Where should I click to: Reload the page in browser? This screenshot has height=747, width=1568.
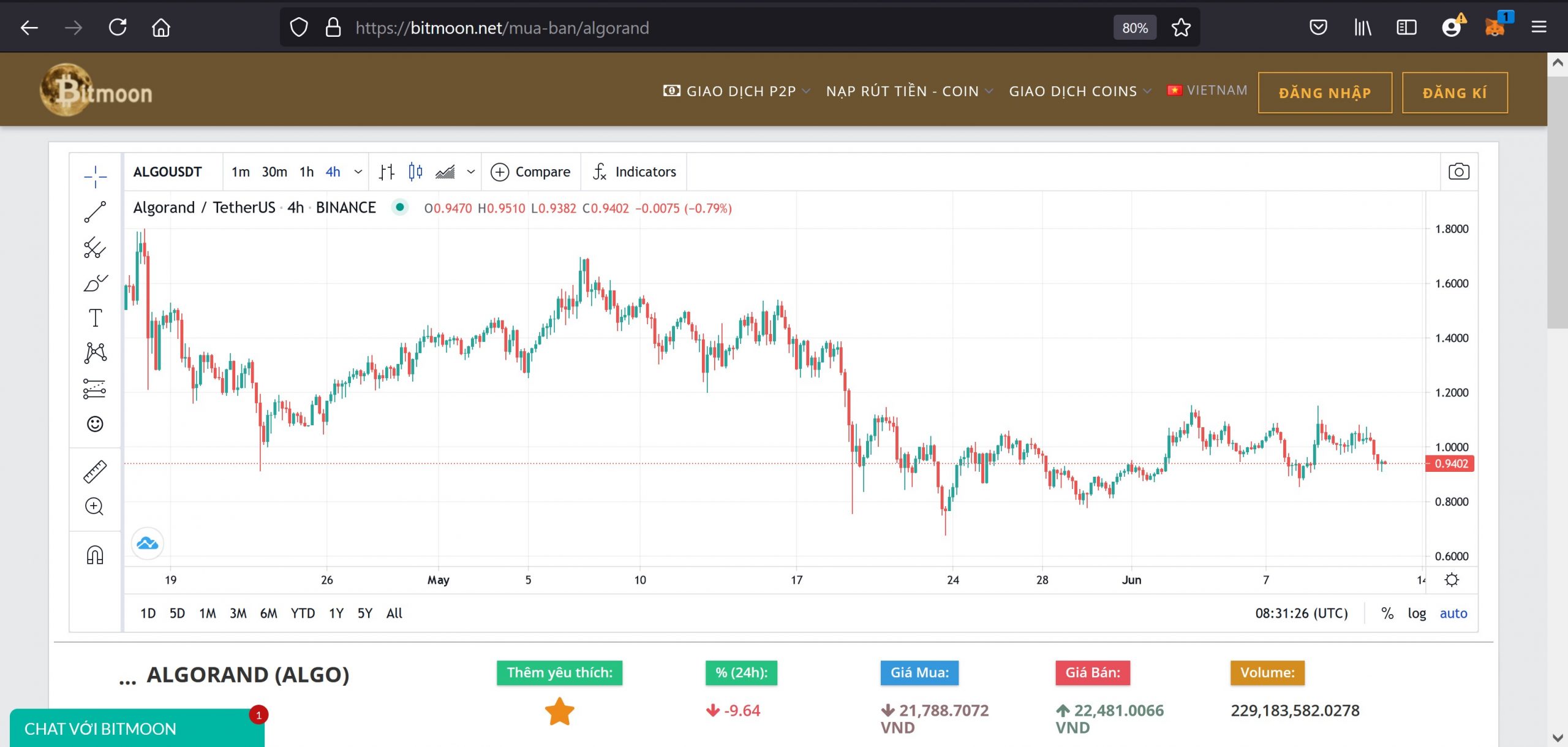click(118, 28)
